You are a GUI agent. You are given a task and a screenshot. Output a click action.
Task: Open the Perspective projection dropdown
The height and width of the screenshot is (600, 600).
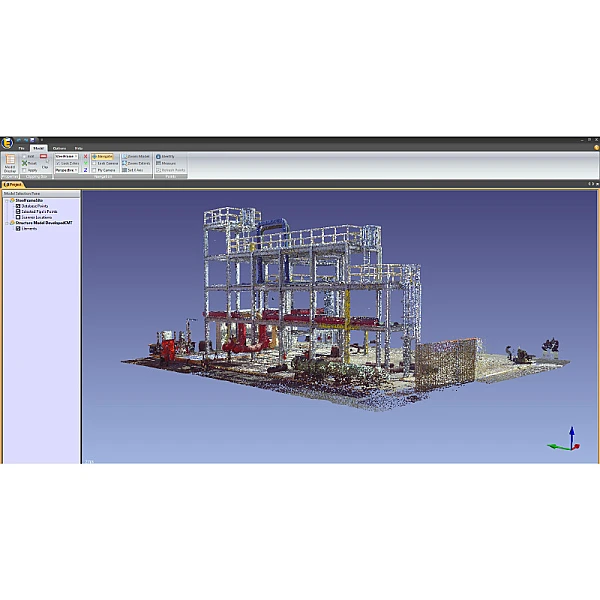point(67,170)
